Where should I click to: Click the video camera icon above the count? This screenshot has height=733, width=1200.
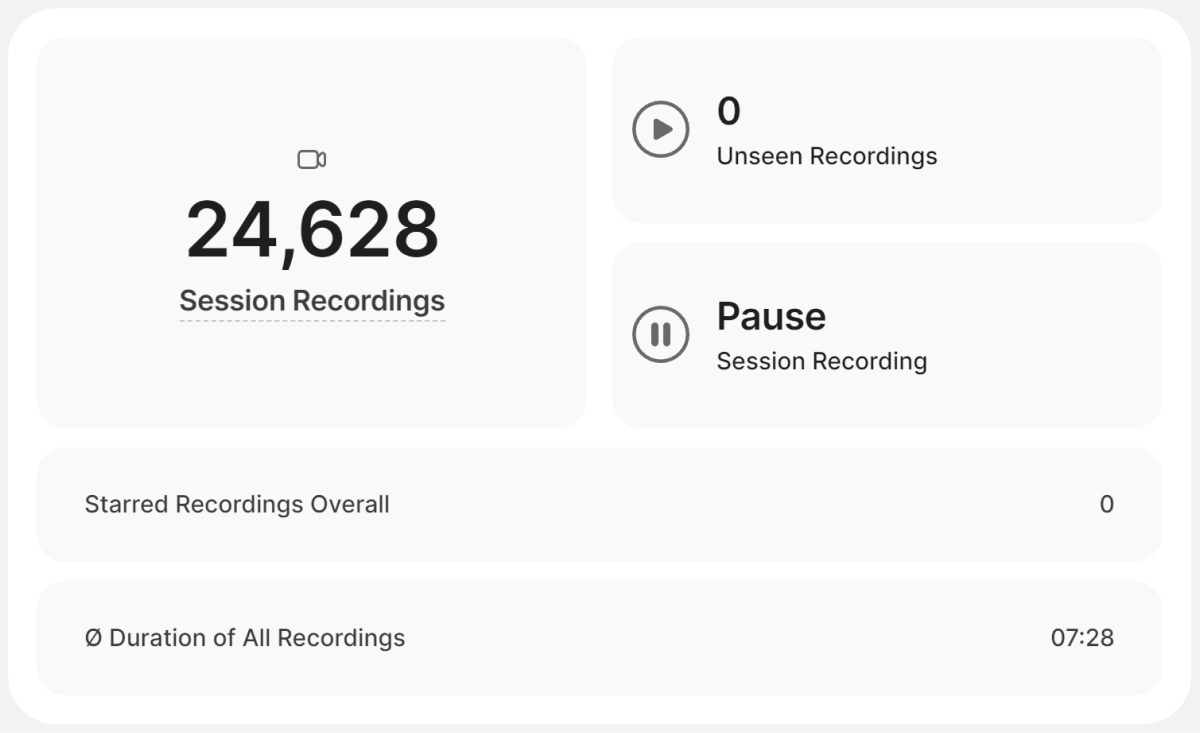pyautogui.click(x=312, y=160)
